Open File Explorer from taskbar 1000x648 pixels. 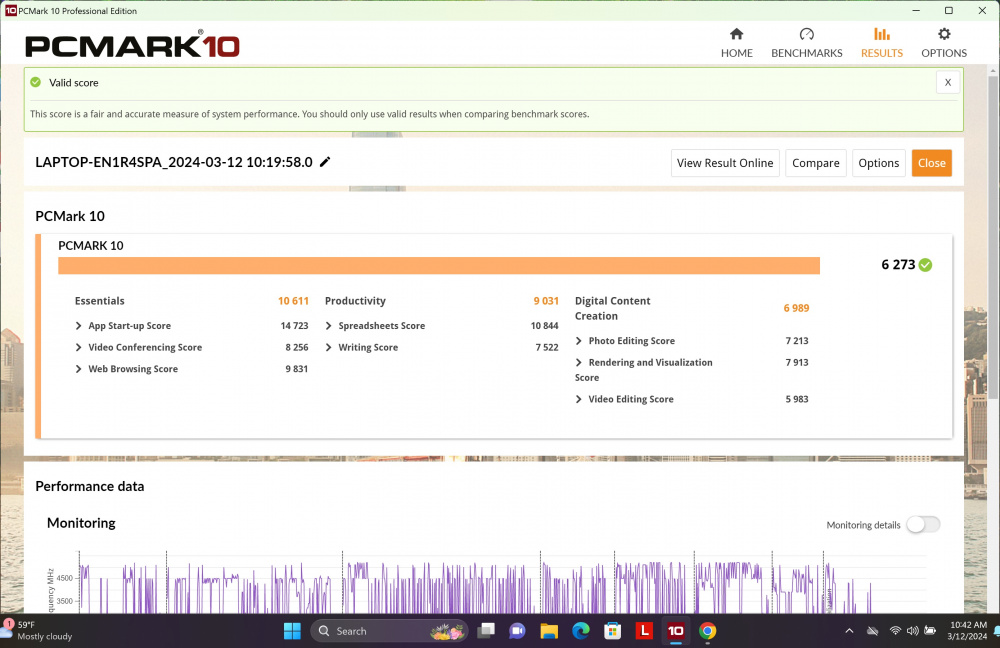point(548,631)
